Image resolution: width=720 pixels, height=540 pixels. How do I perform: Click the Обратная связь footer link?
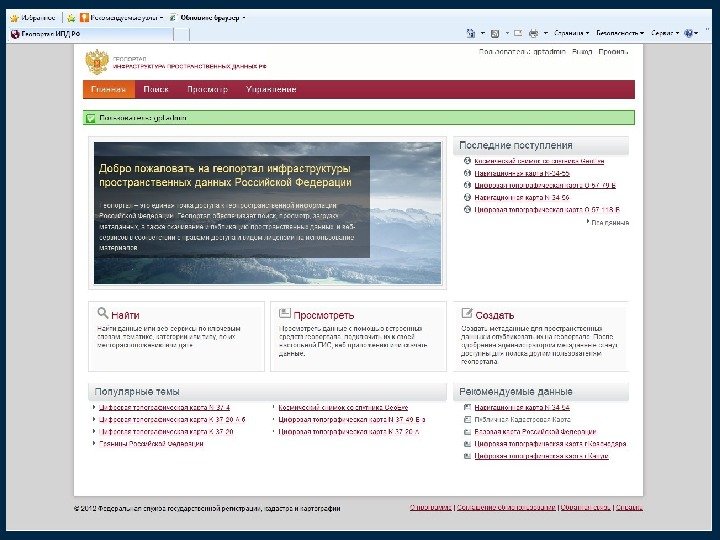(x=585, y=508)
